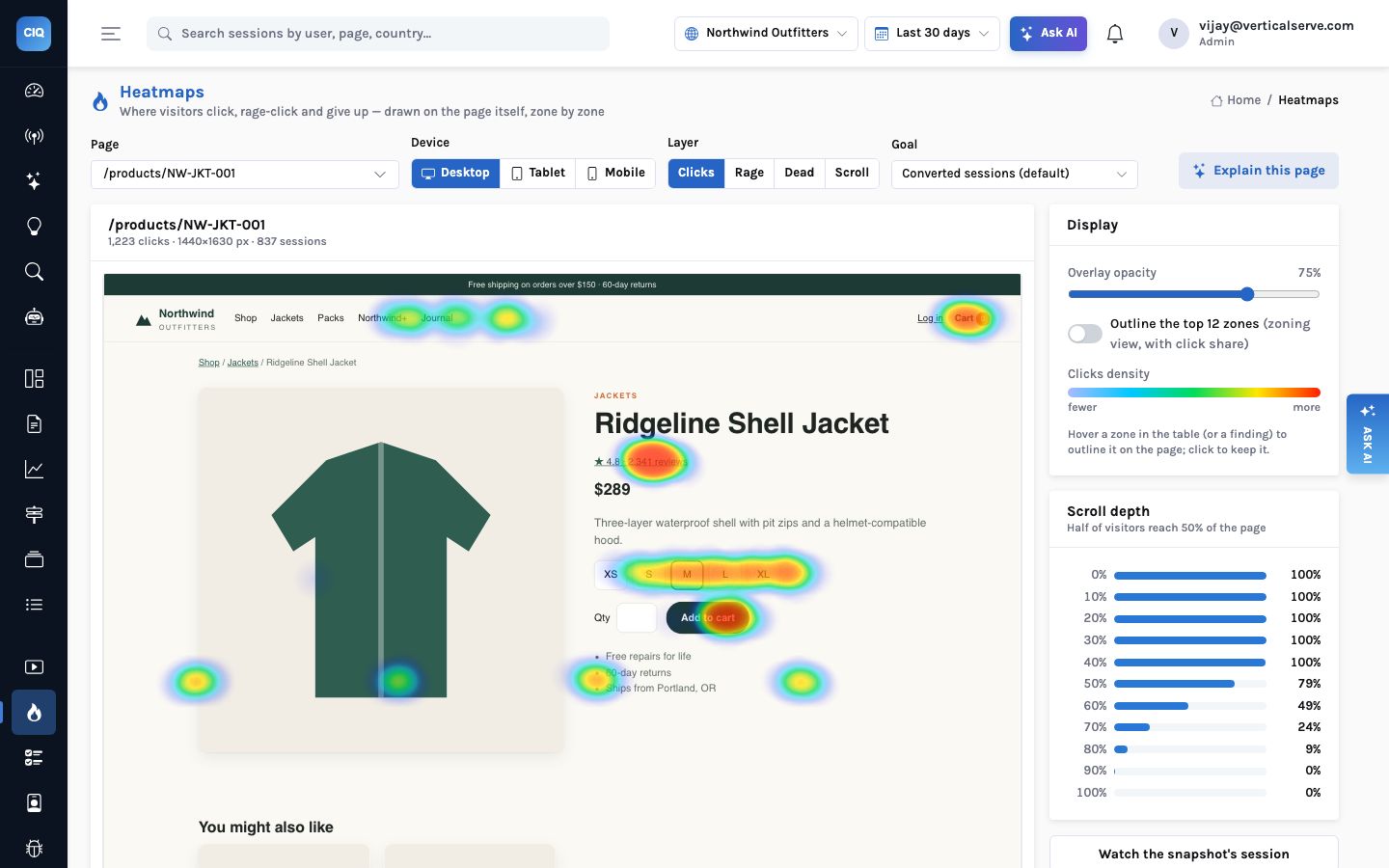
Task: Click the Add to cart button in preview
Action: pos(708,617)
